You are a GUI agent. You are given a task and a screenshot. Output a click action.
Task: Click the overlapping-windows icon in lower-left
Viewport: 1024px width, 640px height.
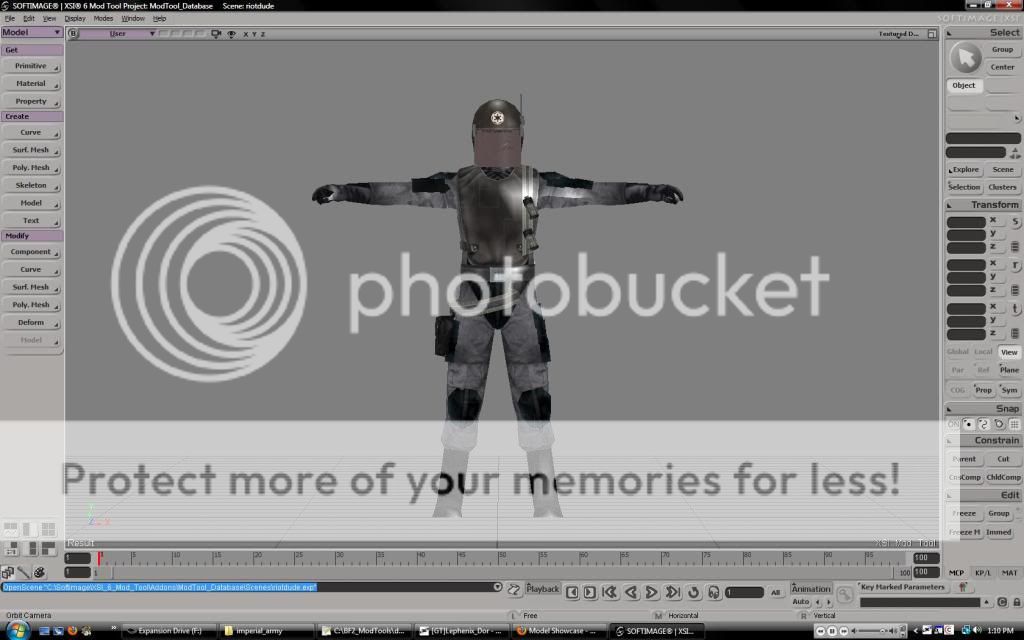pyautogui.click(x=8, y=573)
